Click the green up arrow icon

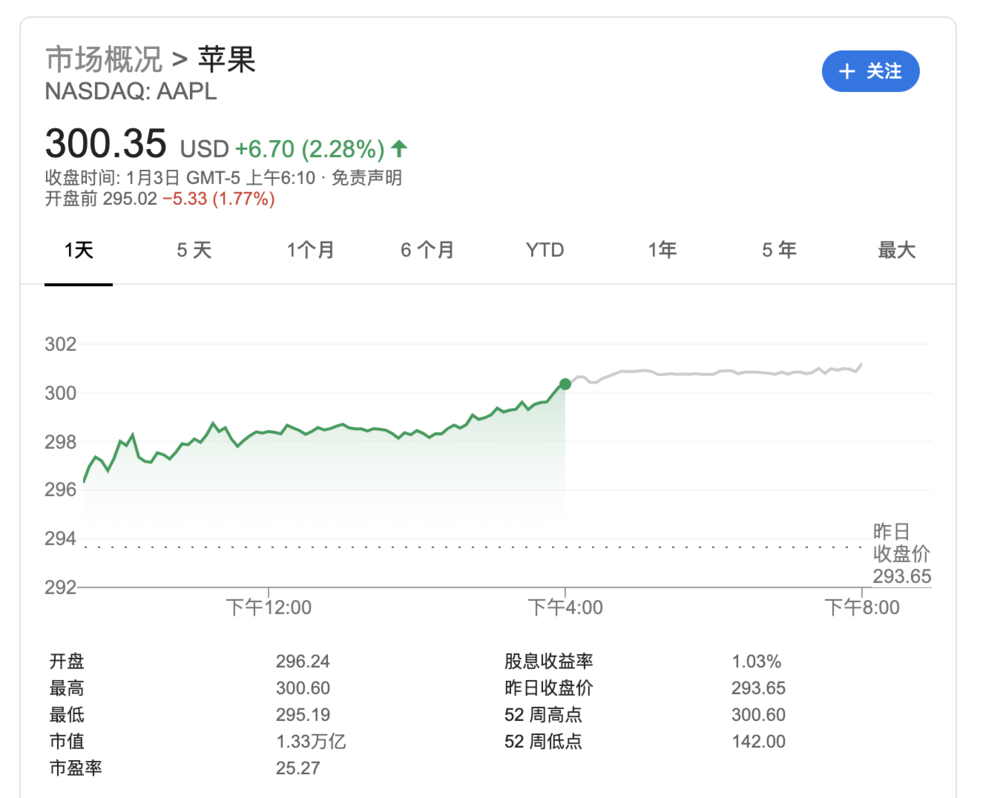(399, 149)
